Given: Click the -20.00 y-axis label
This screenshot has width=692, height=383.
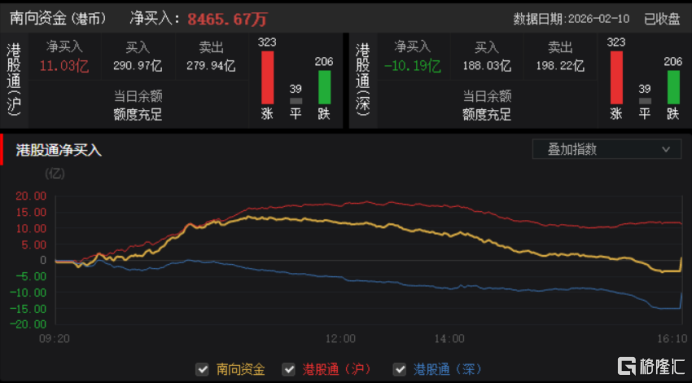Looking at the screenshot, I should click(x=27, y=324).
